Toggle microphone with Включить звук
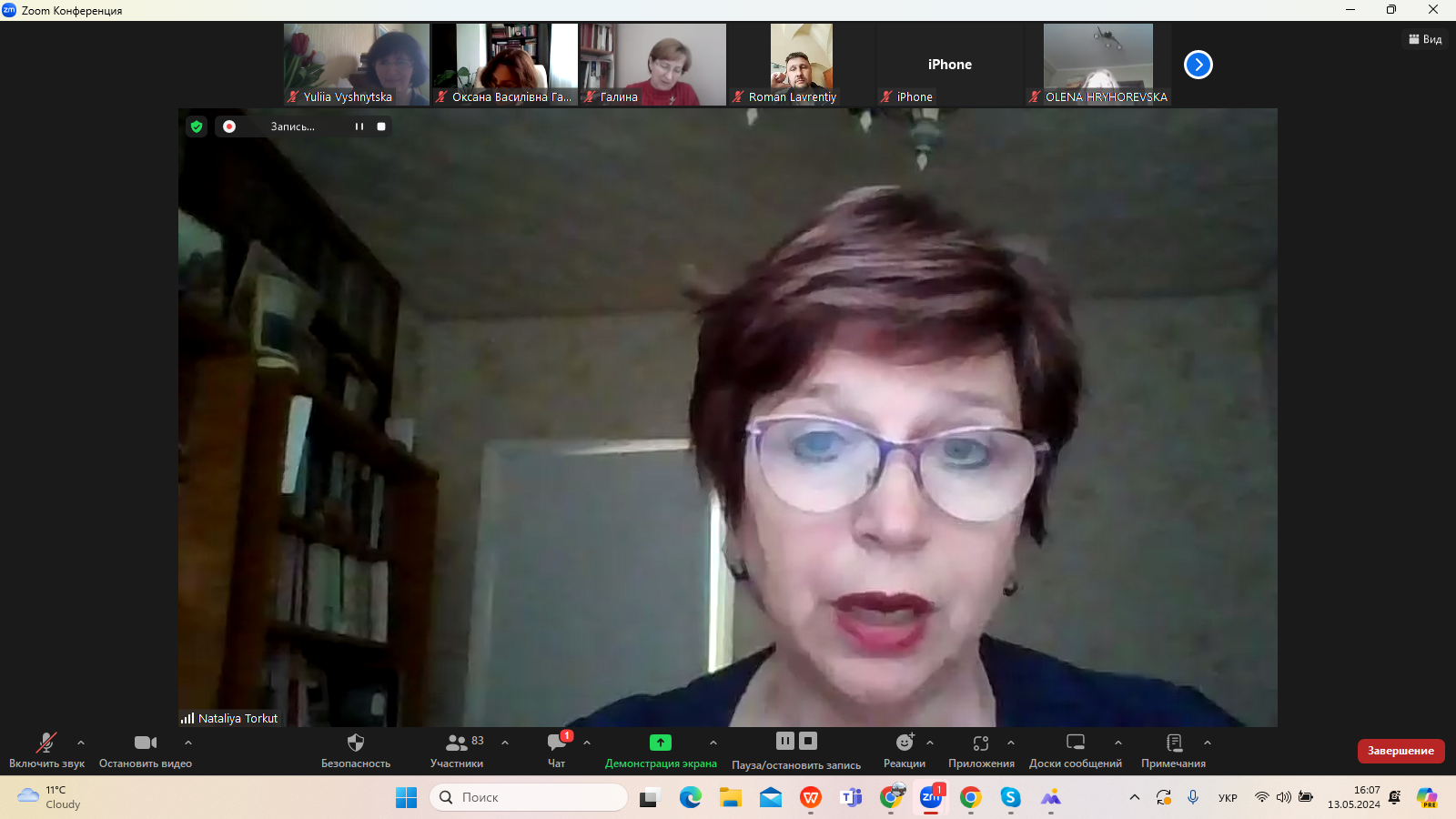 (x=45, y=743)
